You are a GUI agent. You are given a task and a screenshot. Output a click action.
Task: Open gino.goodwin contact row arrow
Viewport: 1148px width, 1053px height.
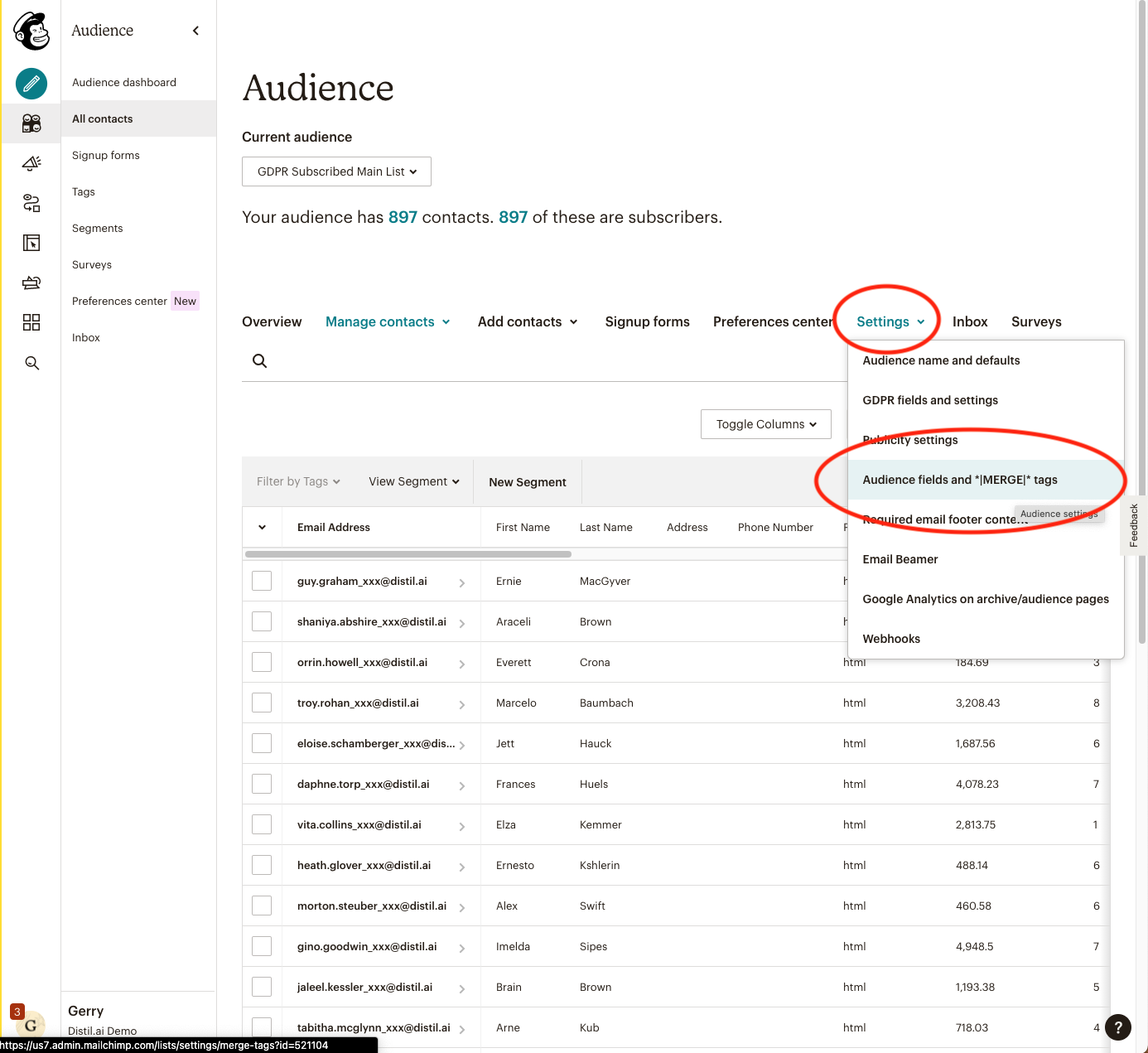click(x=461, y=949)
